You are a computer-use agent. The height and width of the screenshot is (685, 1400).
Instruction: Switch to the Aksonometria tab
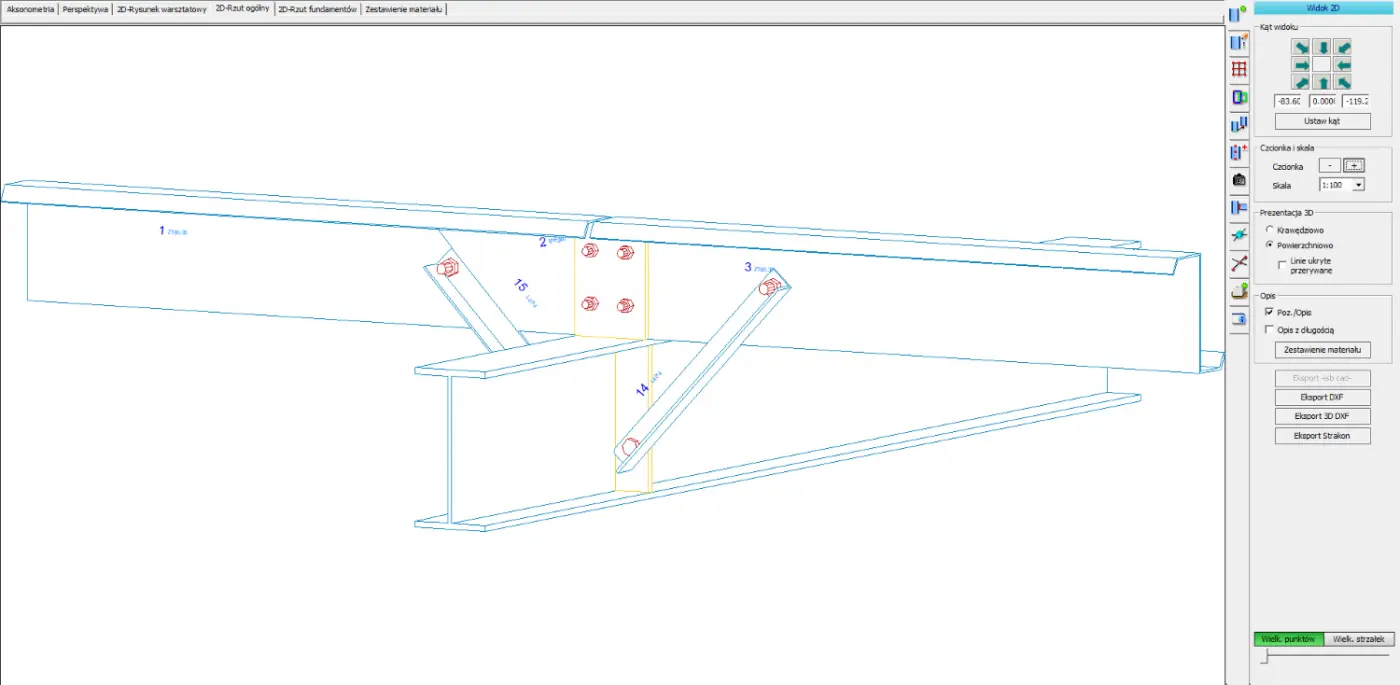[x=30, y=9]
